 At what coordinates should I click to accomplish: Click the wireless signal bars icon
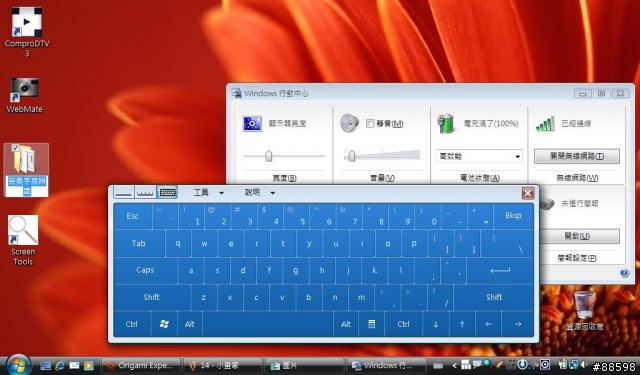click(x=544, y=124)
